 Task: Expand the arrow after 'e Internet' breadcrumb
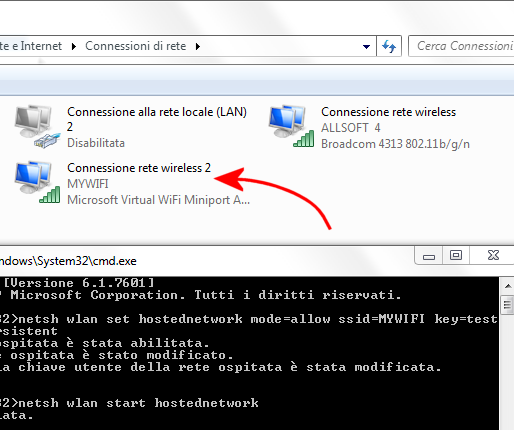point(74,46)
